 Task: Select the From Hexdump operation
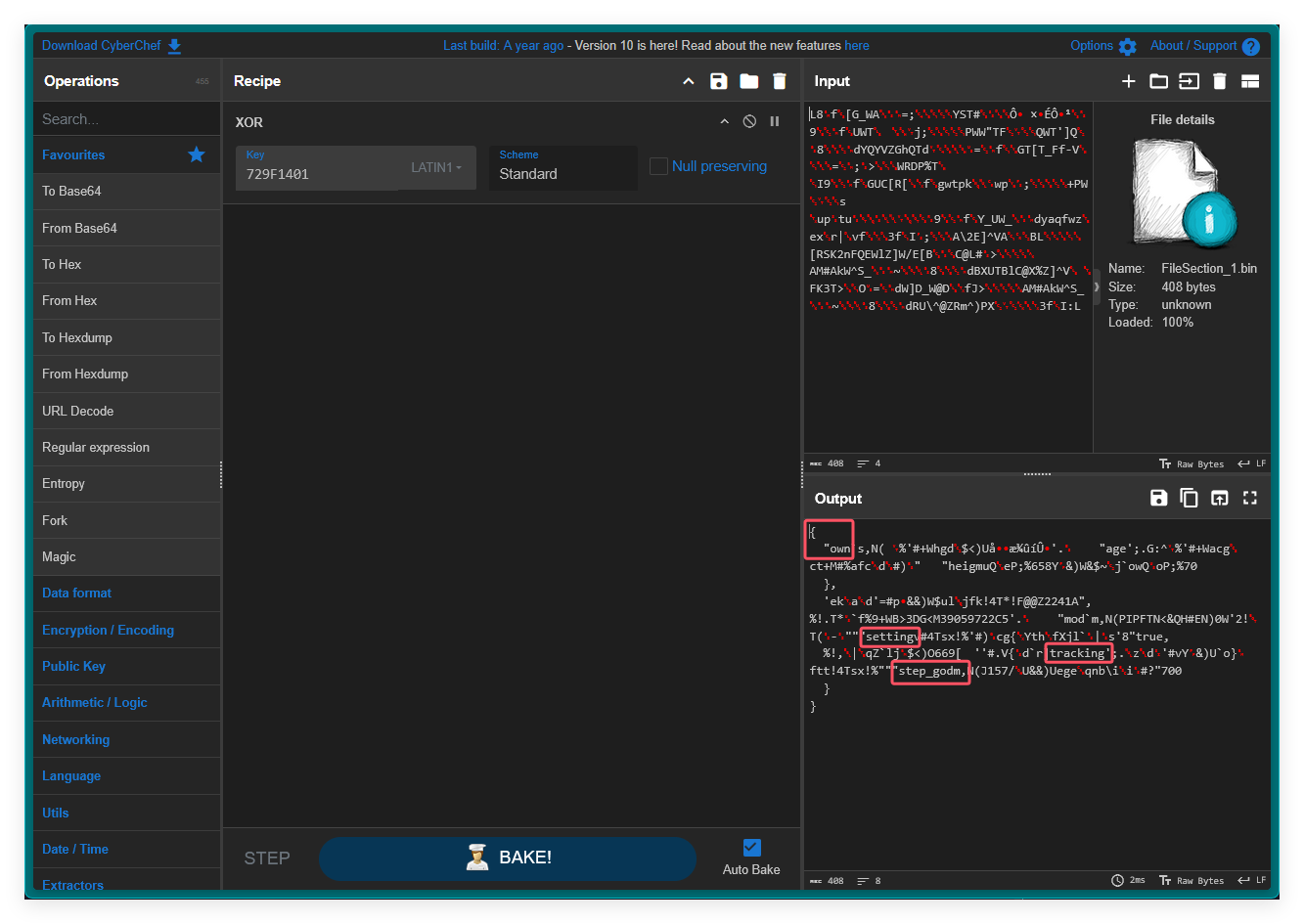point(126,374)
